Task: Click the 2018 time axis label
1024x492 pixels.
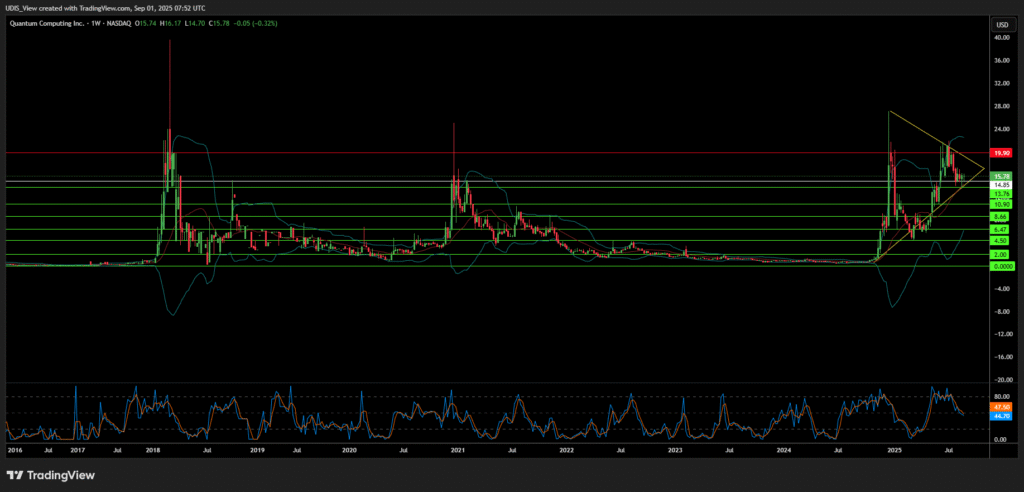Action: (152, 451)
